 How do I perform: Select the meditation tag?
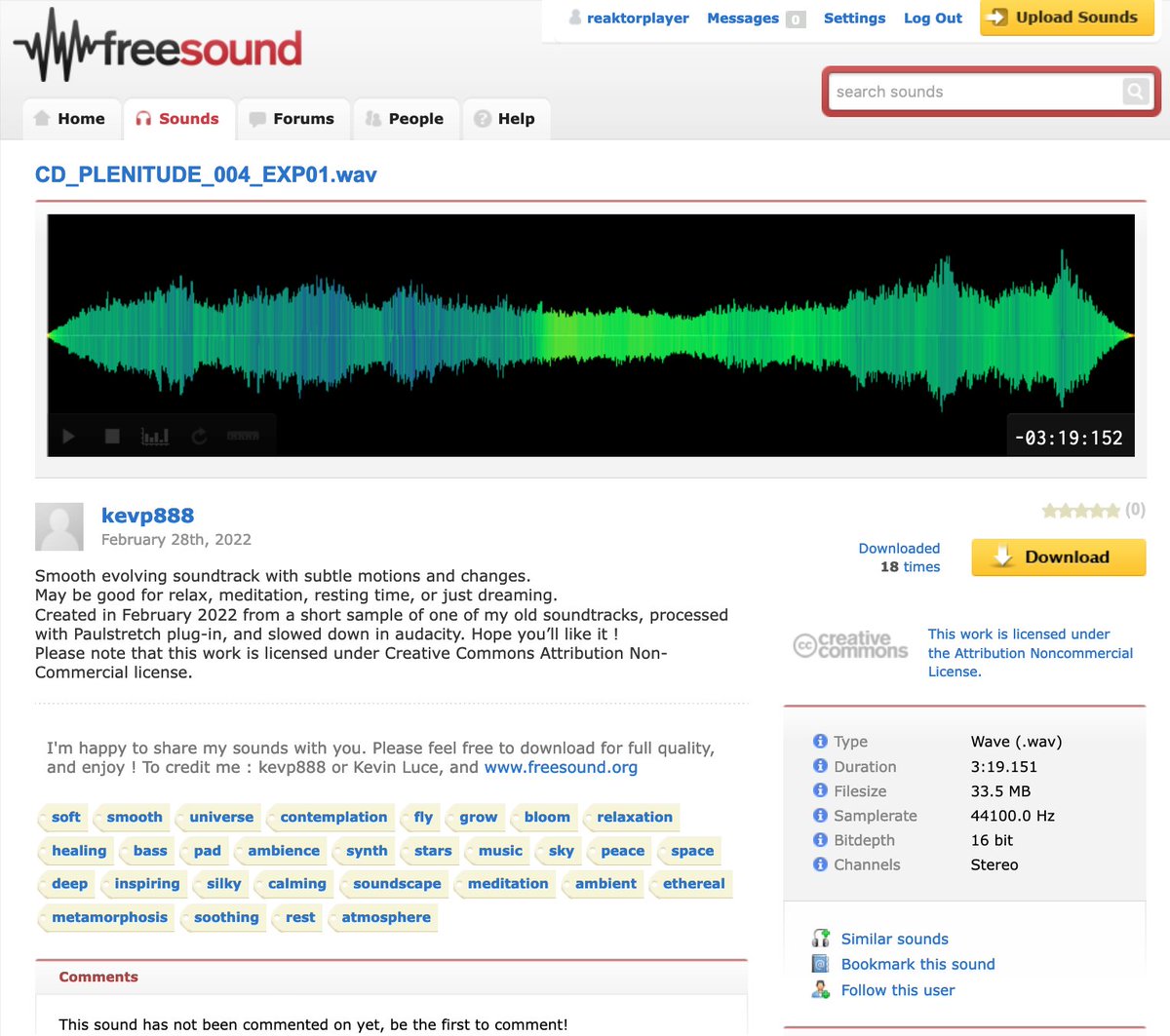(x=505, y=884)
